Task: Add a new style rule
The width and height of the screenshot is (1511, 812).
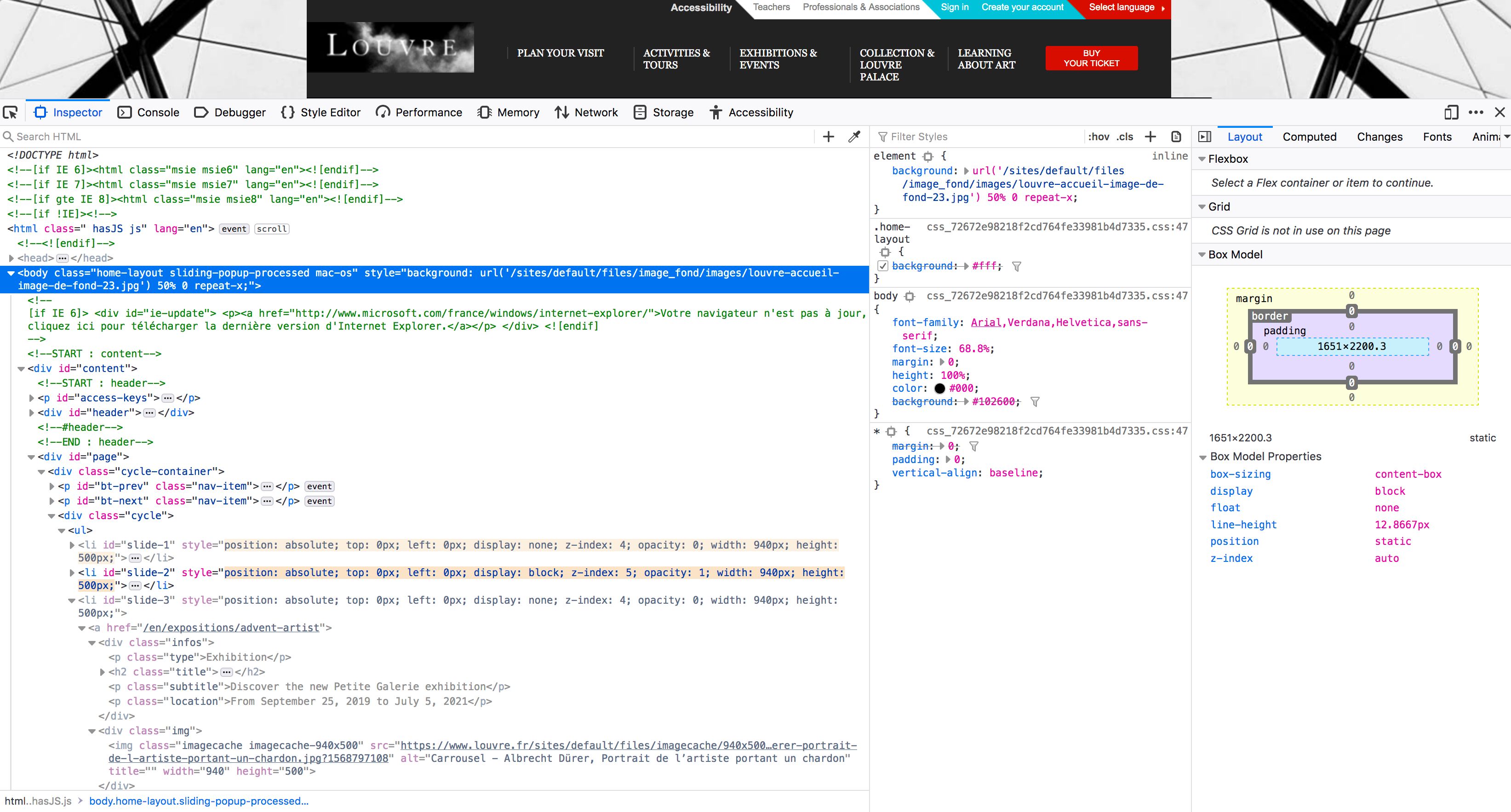Action: (x=1150, y=137)
